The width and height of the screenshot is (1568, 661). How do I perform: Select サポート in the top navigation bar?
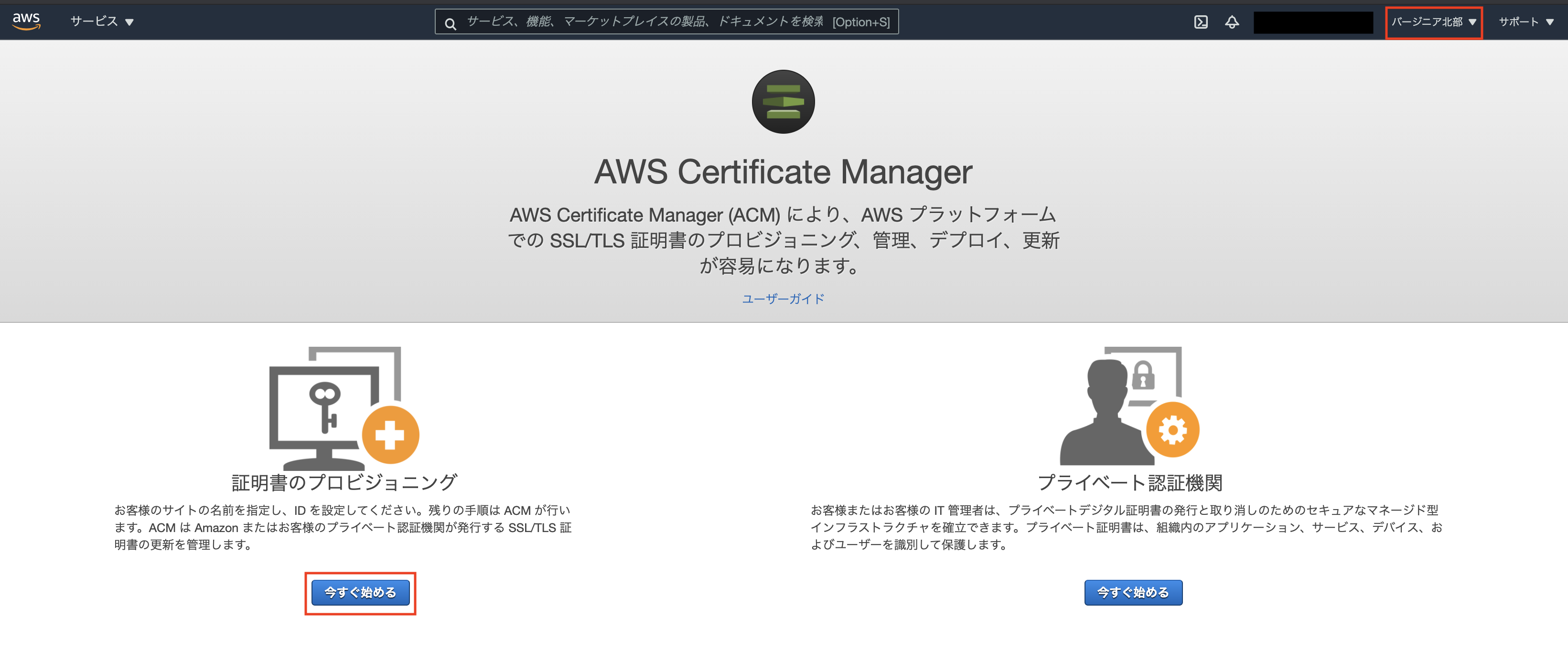click(x=1526, y=21)
